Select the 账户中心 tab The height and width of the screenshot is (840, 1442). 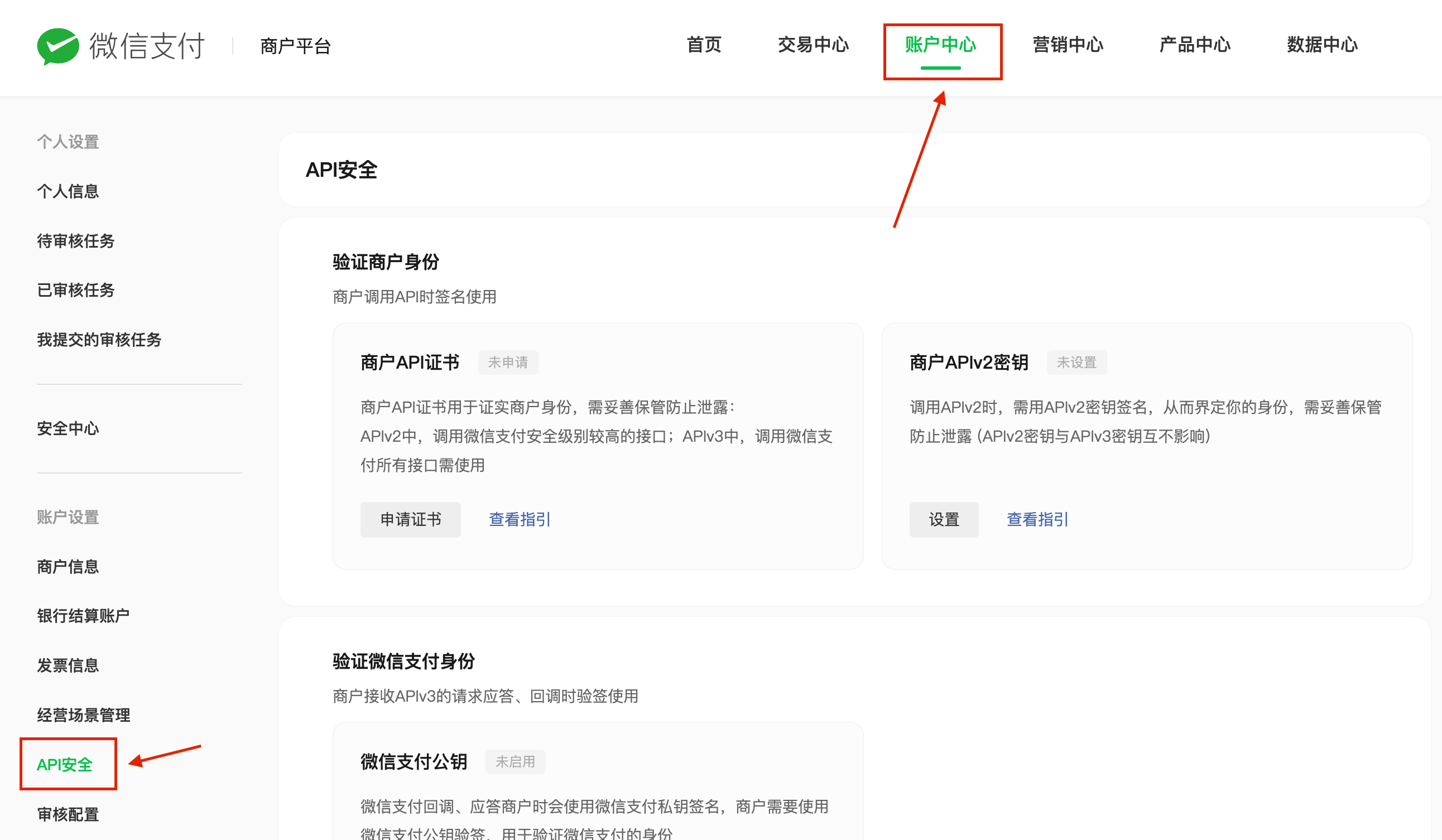[941, 45]
